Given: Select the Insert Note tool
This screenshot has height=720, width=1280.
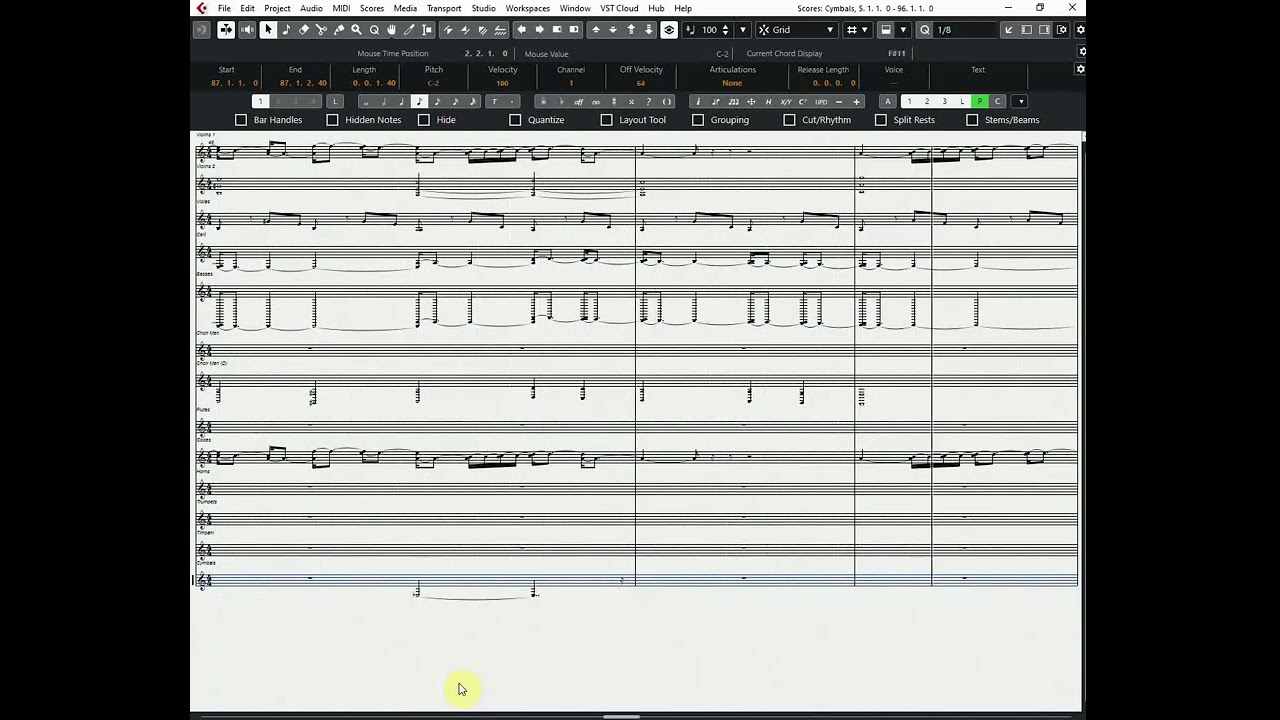Looking at the screenshot, I should click(286, 30).
